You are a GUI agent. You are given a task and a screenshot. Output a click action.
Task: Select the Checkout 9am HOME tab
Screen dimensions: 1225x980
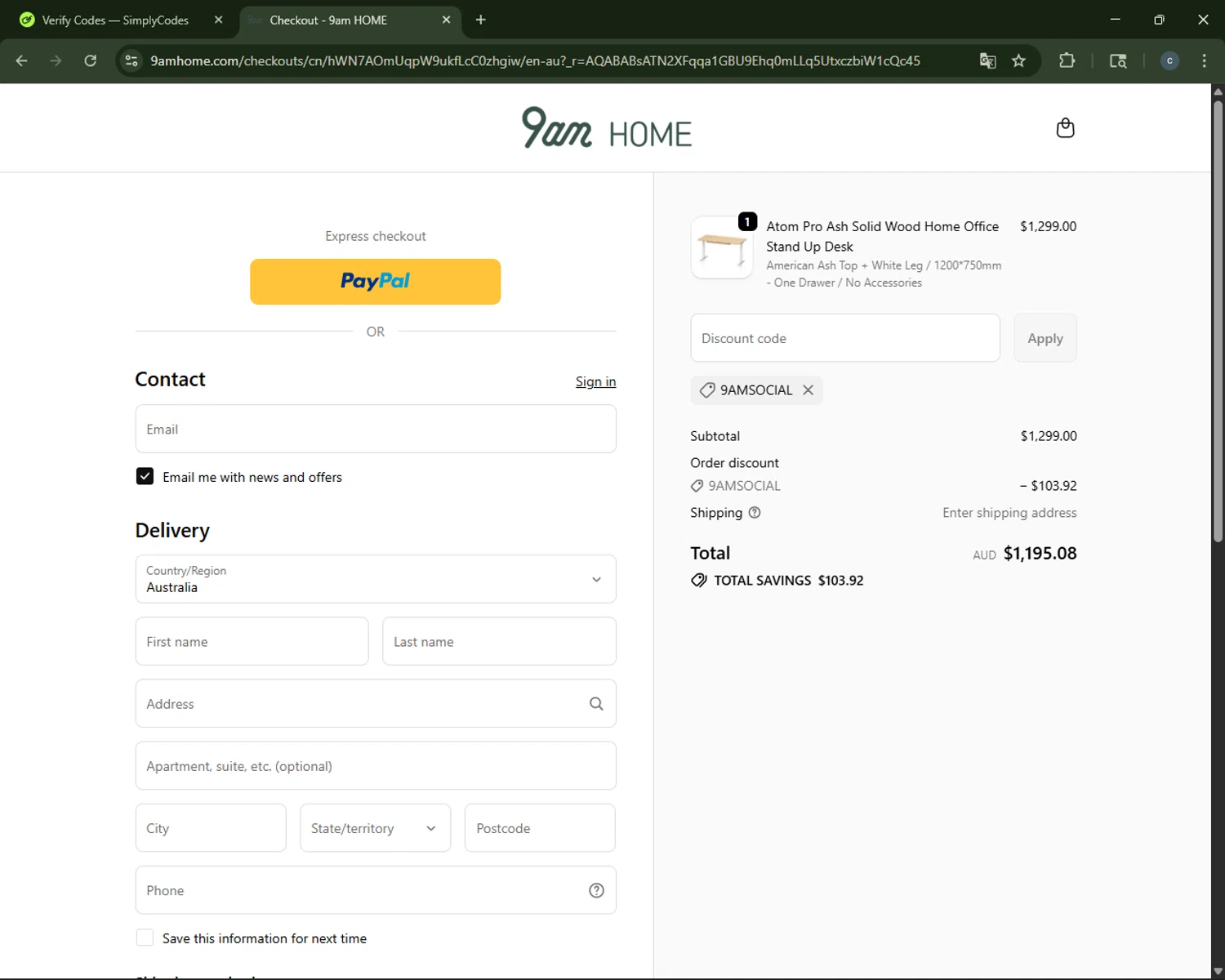(x=350, y=20)
